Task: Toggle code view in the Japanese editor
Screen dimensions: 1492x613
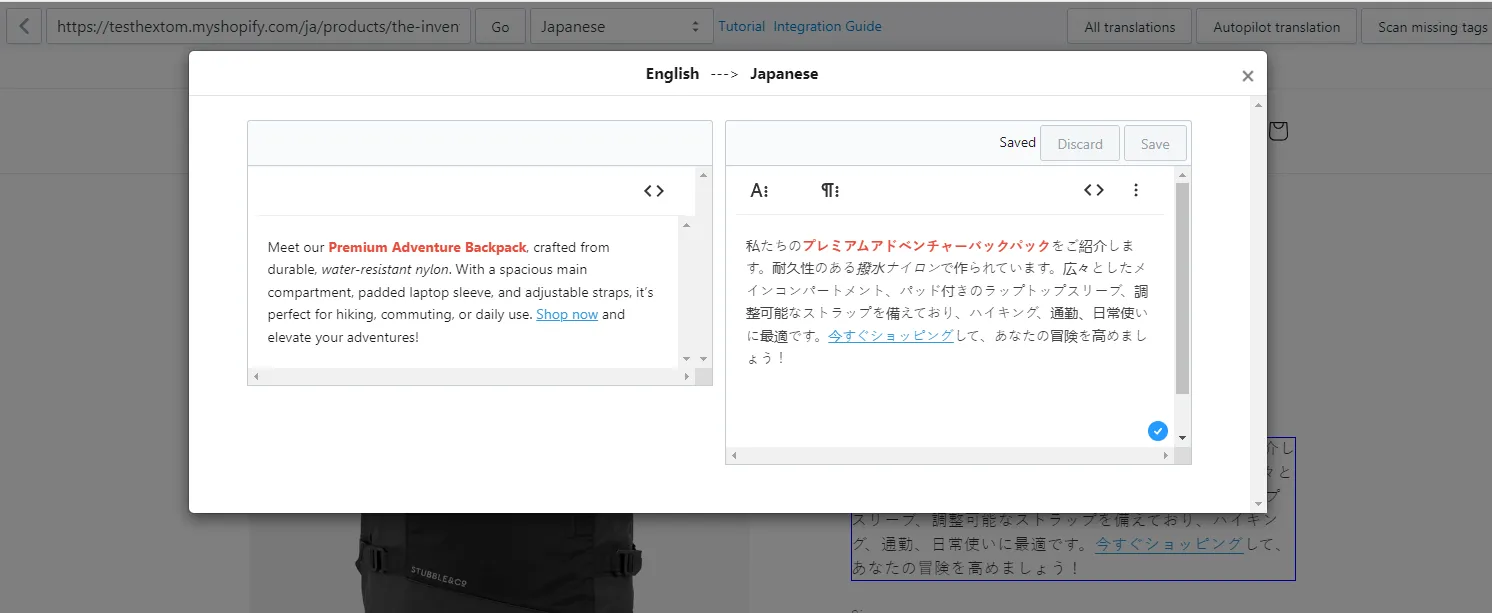Action: coord(1094,190)
